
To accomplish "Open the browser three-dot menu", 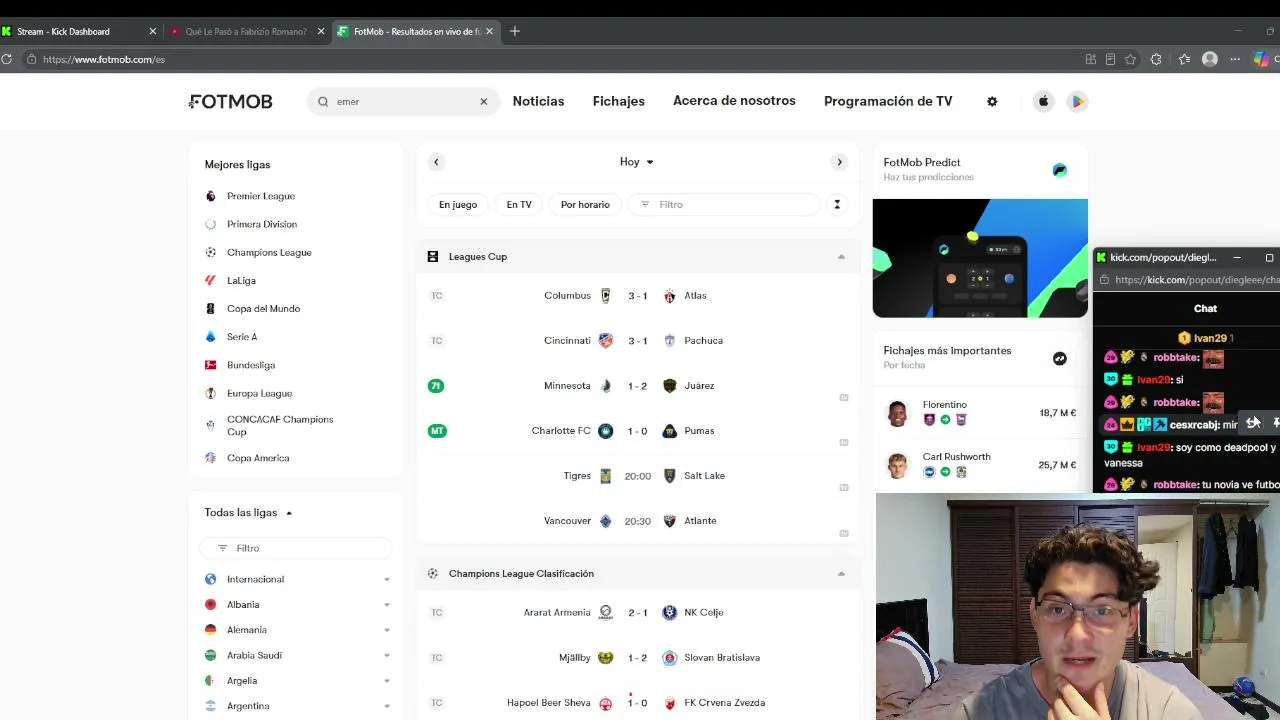I will point(1235,59).
